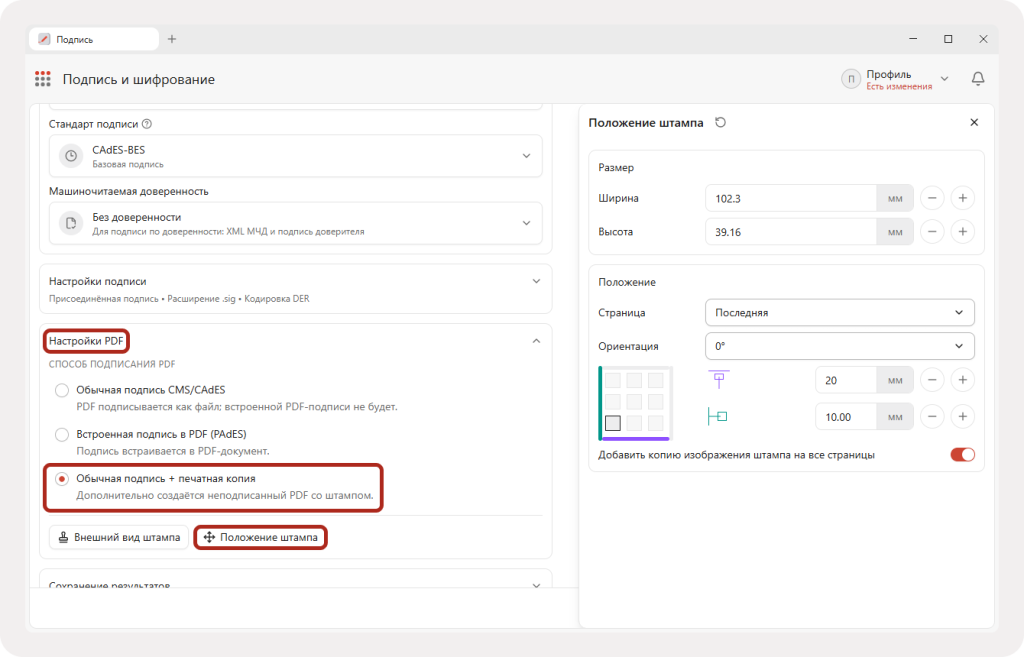Pick the top-right cell of the stamp anchor grid
The width and height of the screenshot is (1024, 657).
[656, 380]
